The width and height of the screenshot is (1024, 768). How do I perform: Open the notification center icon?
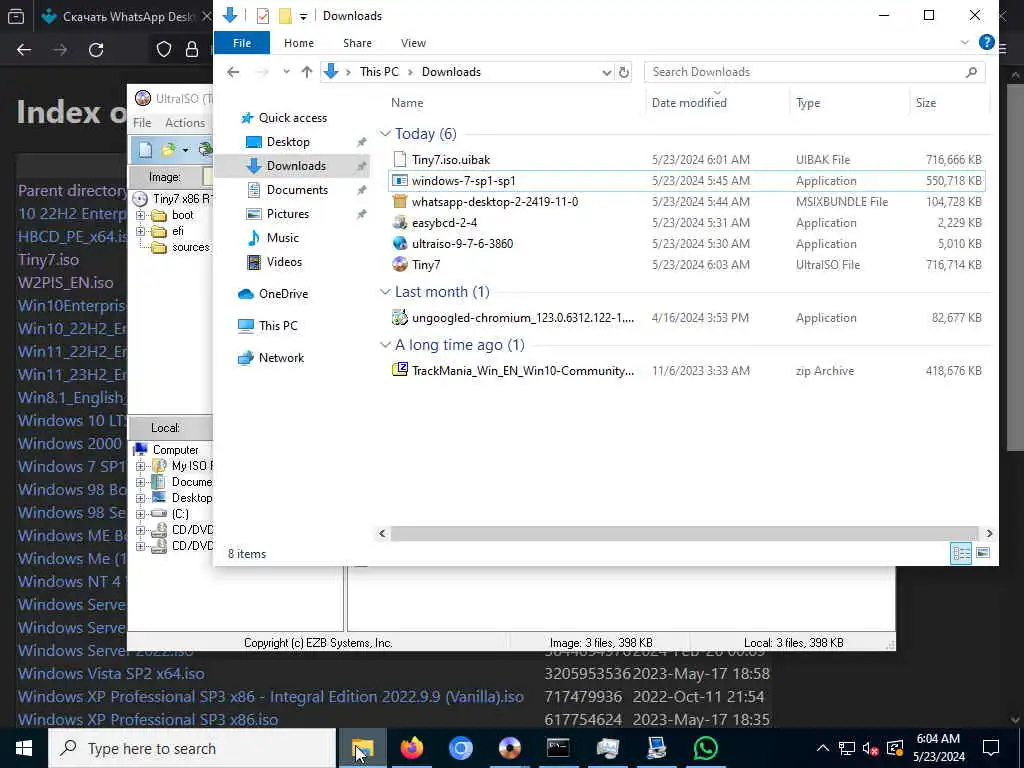[x=991, y=748]
